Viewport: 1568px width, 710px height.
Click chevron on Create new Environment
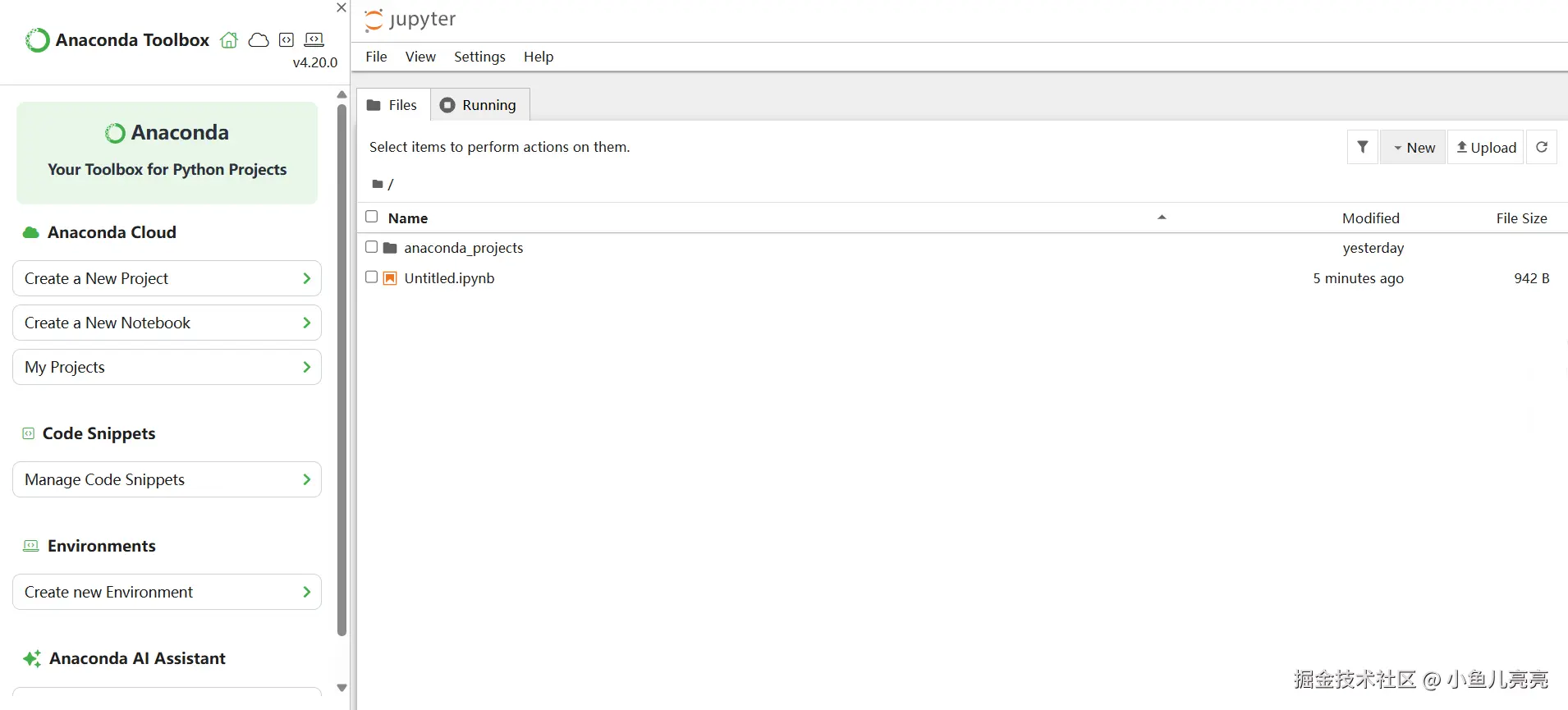(306, 592)
